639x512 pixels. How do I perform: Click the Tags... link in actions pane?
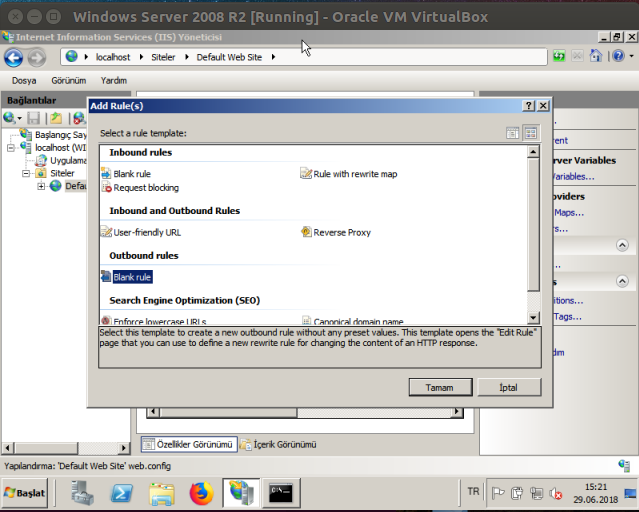pos(567,317)
